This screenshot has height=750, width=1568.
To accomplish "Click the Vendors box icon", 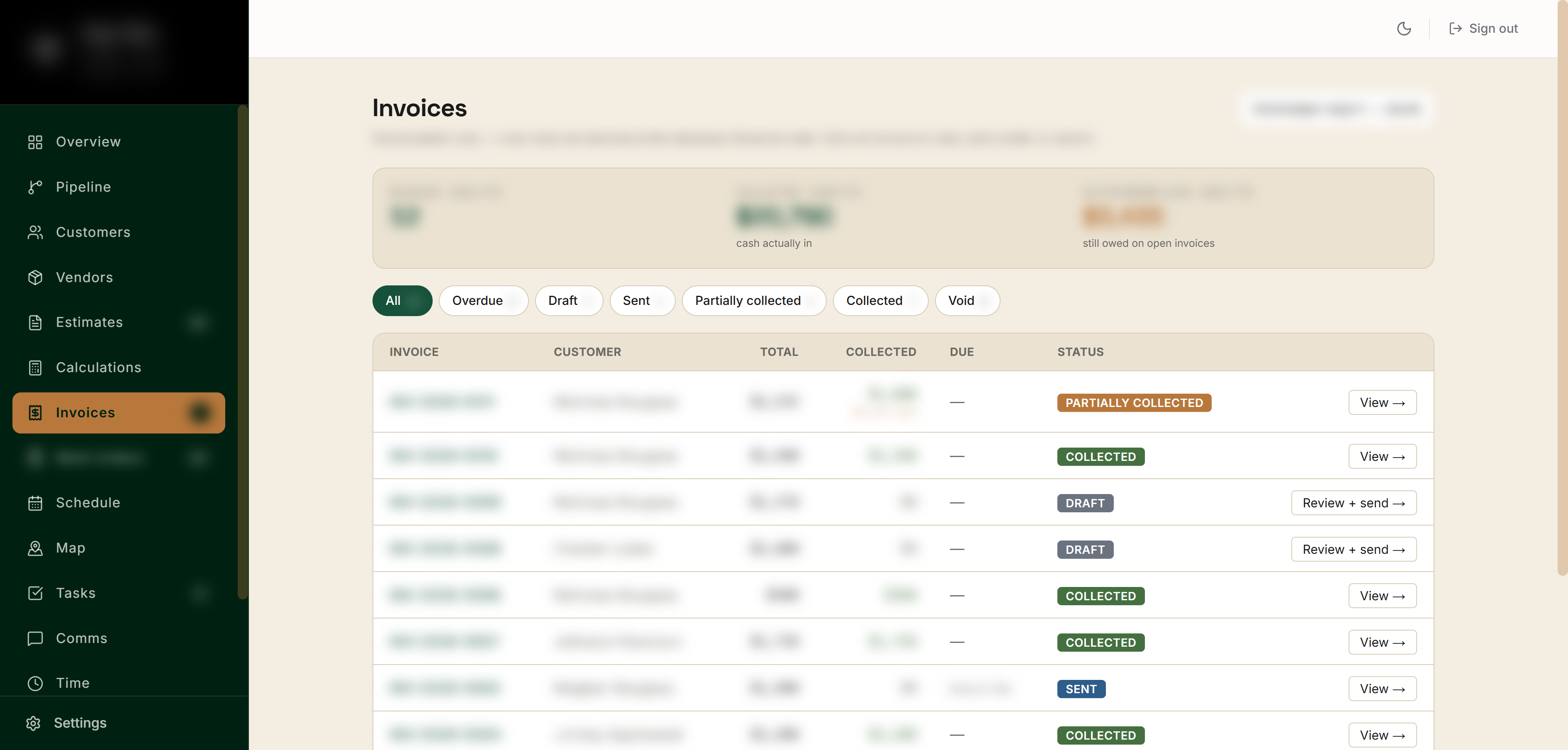I will click(x=35, y=277).
